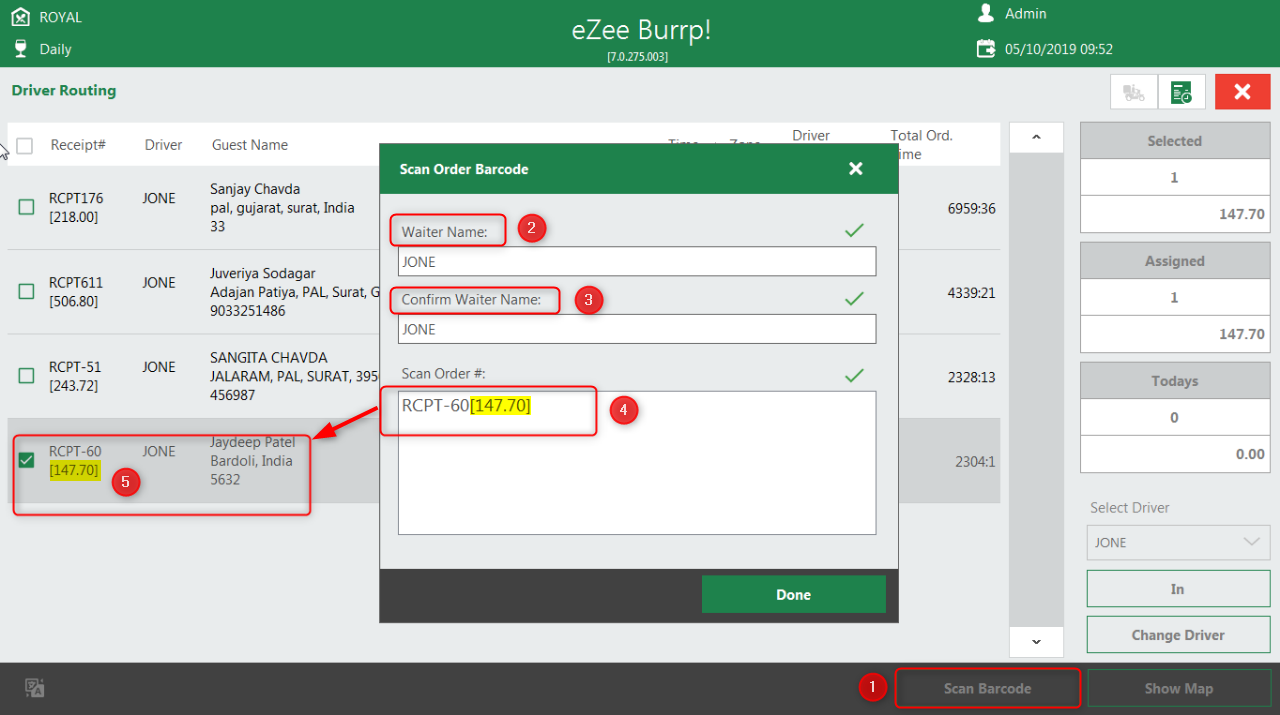Uncheck the box for receipt RCPT-60
The width and height of the screenshot is (1280, 715).
27,460
